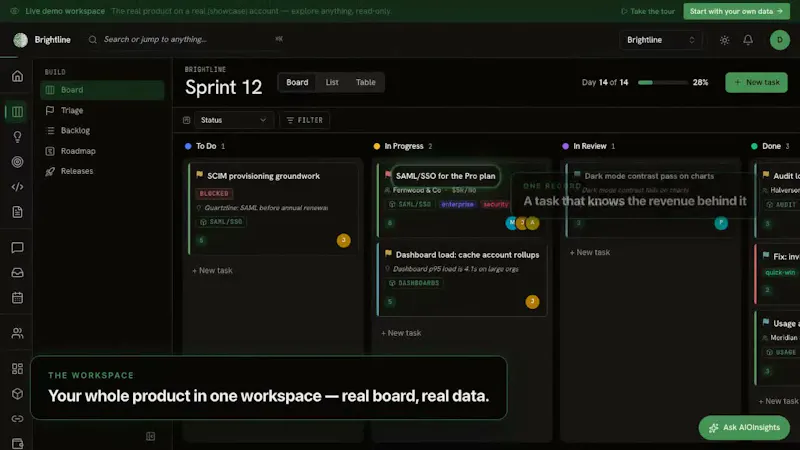Click the SAML/SSO tag on SCIM card
800x450 pixels.
(221, 222)
